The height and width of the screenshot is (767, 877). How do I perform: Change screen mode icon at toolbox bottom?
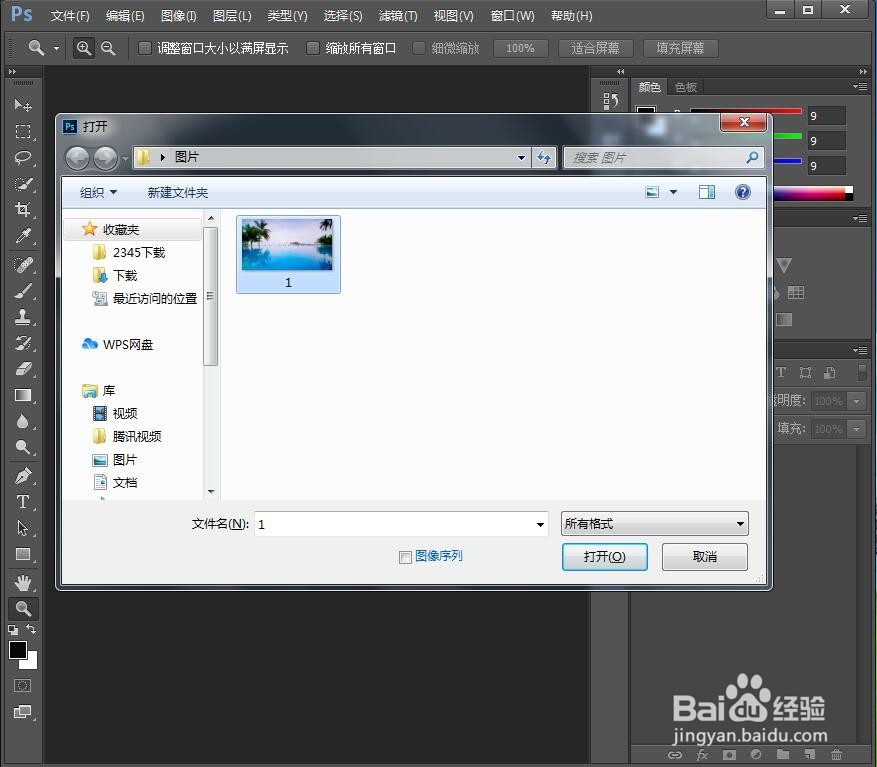click(22, 712)
